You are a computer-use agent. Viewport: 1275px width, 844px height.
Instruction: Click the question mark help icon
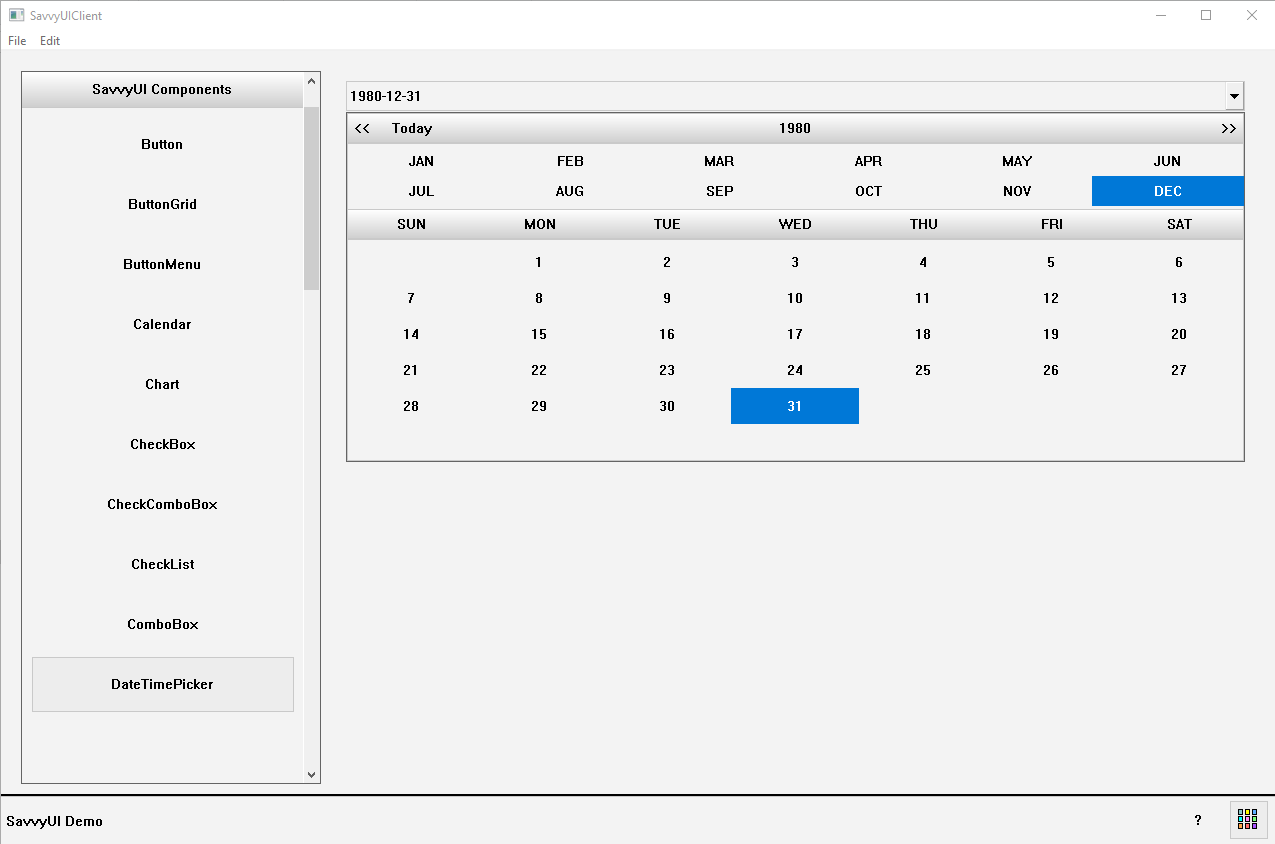(1198, 820)
